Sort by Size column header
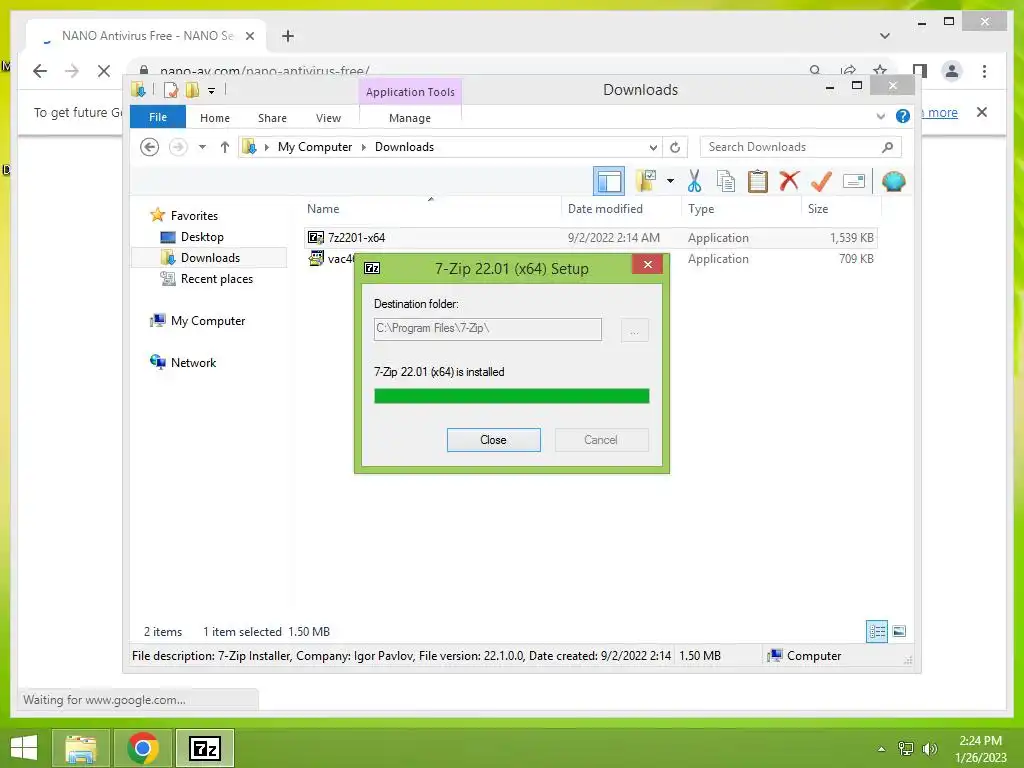The image size is (1024, 768). tap(818, 209)
